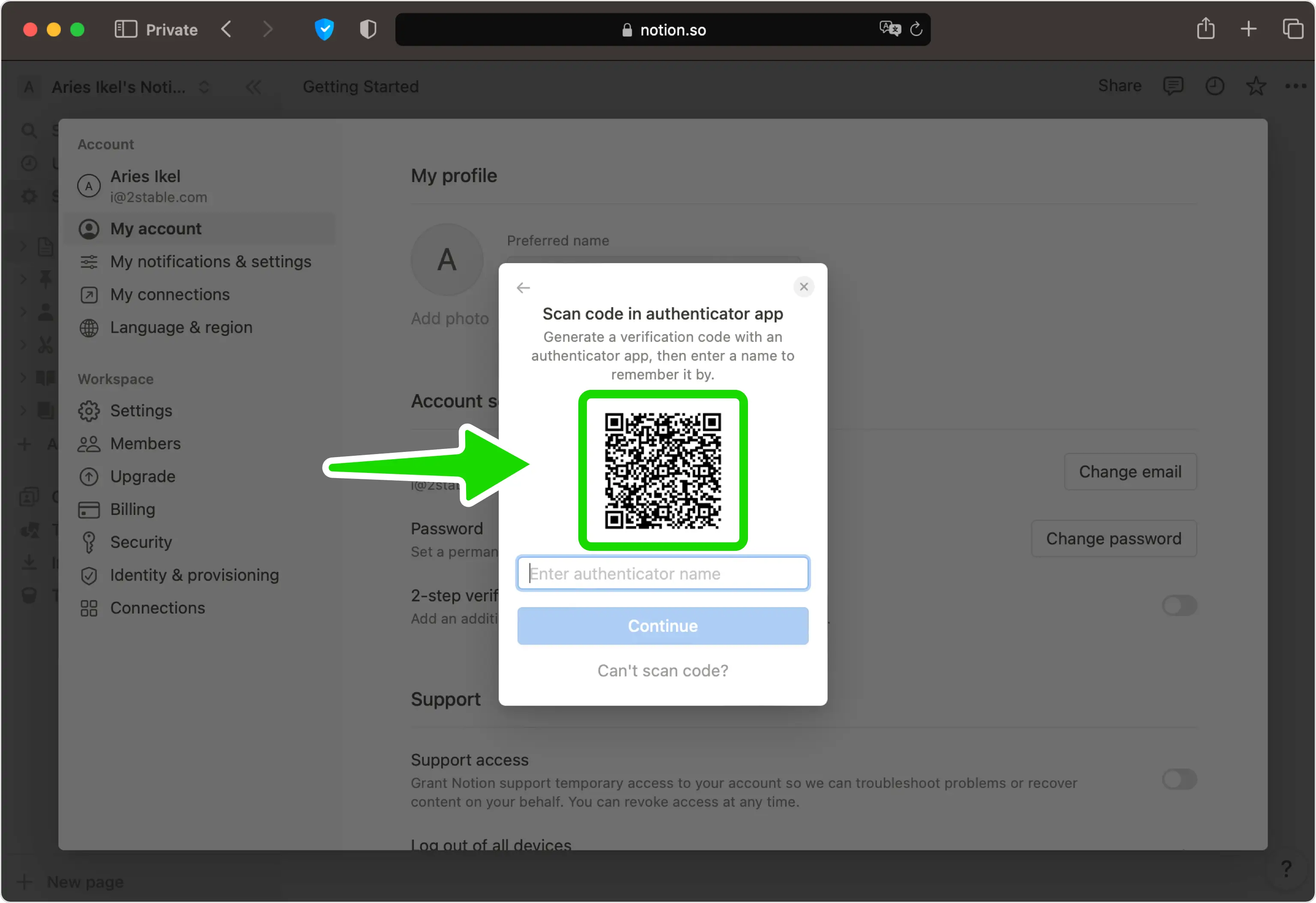Reload the page
Viewport: 1316px width, 903px height.
pos(916,29)
